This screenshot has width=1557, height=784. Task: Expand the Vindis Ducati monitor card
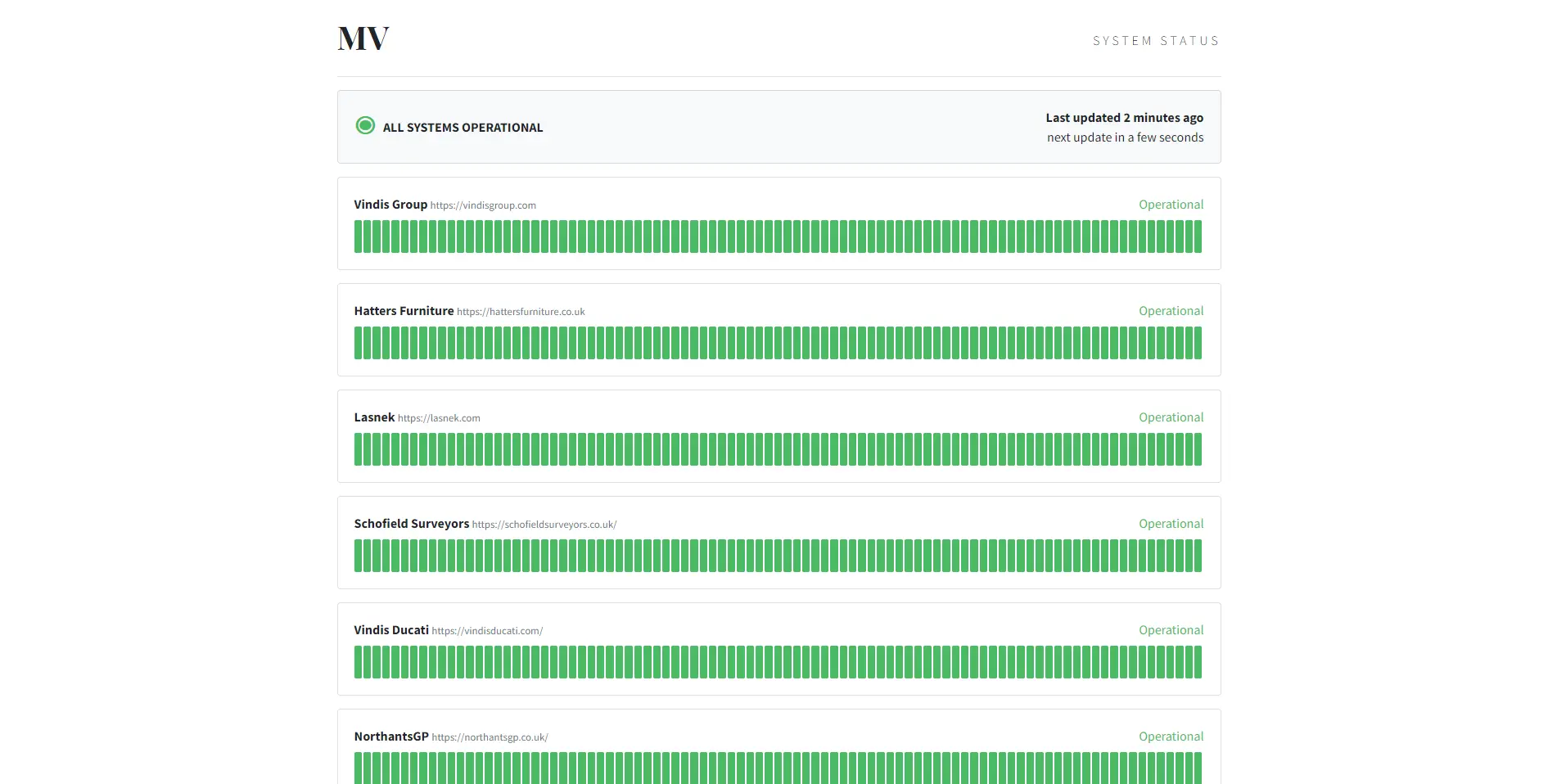778,648
